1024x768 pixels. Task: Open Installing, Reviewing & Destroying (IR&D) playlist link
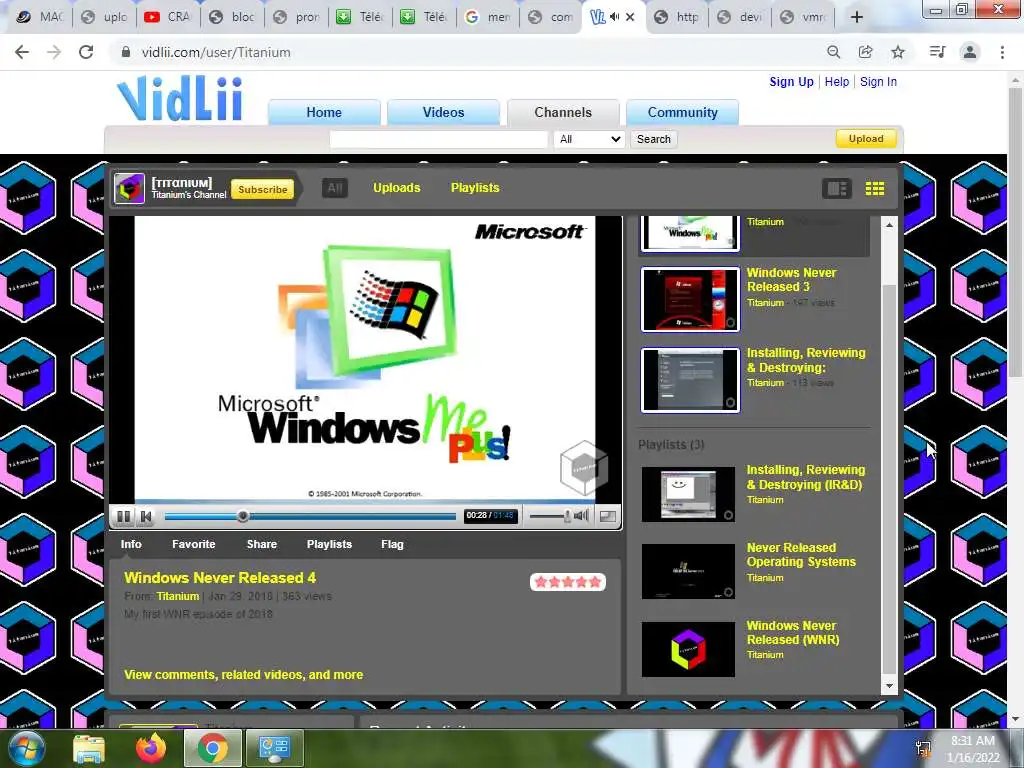(806, 477)
